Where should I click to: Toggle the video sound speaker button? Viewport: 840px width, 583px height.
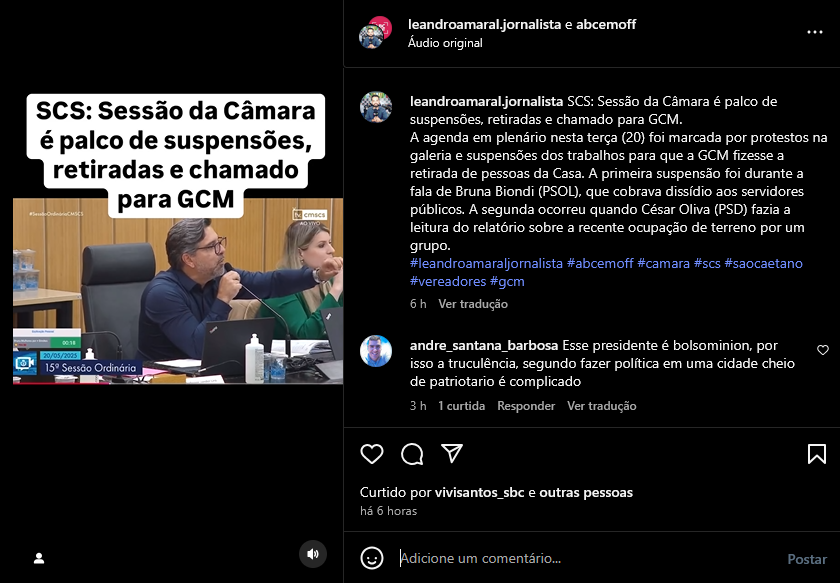313,554
